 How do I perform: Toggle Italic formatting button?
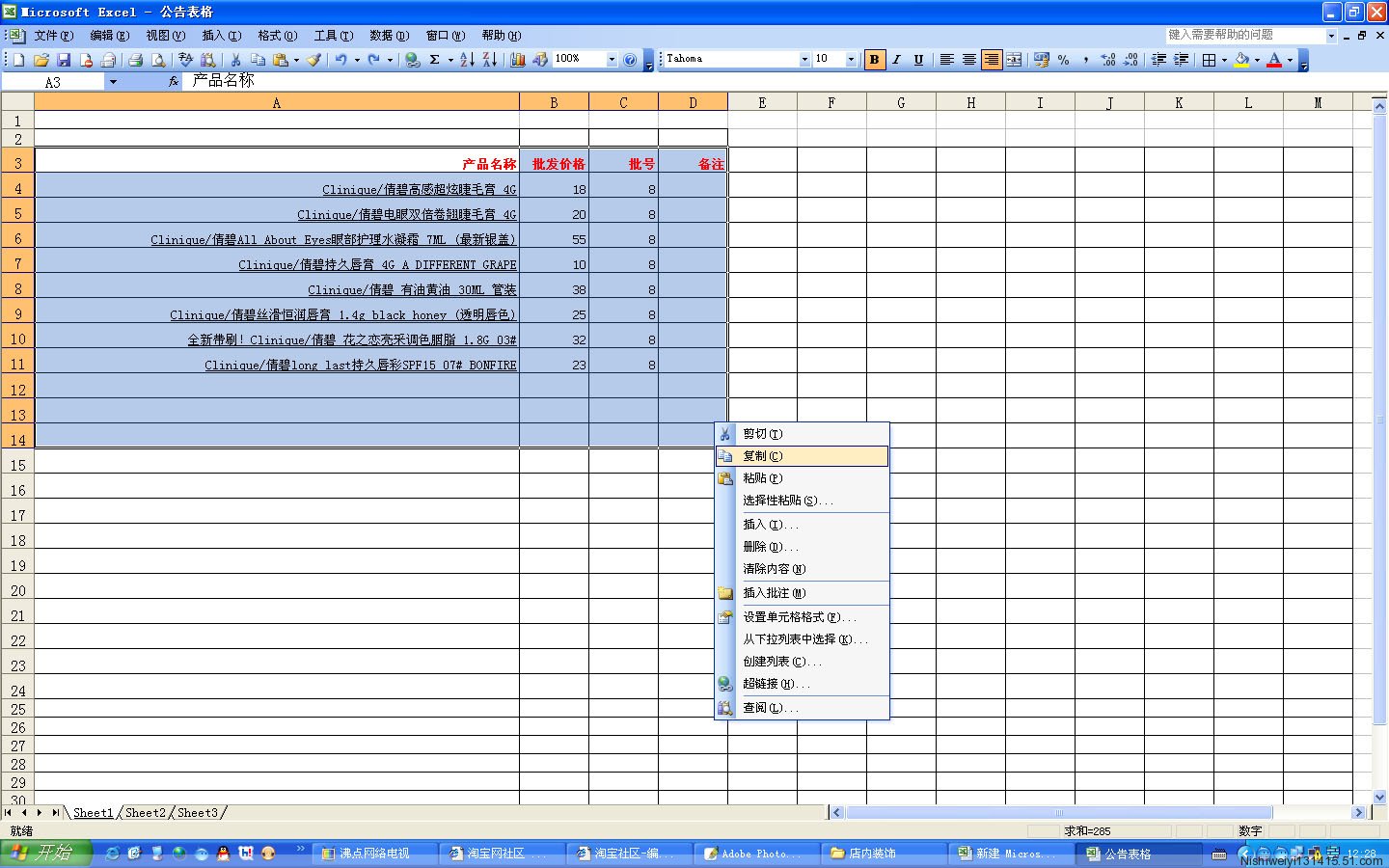point(896,60)
